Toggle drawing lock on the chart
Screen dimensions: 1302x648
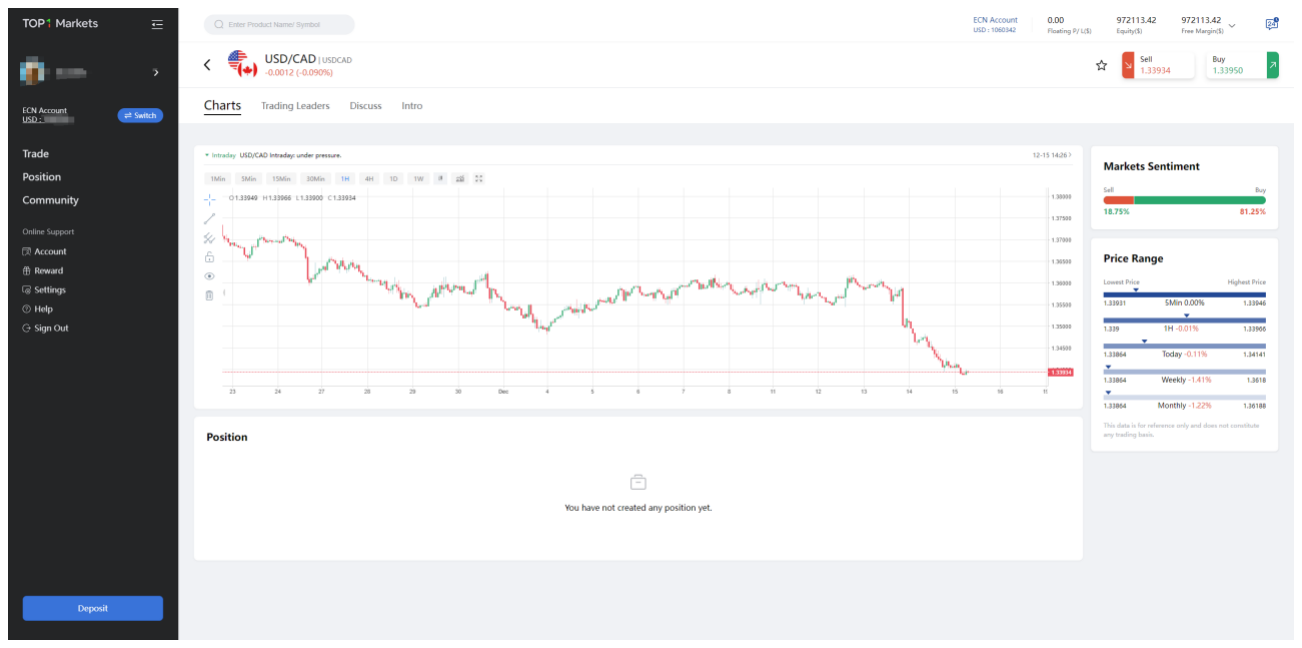[x=209, y=257]
